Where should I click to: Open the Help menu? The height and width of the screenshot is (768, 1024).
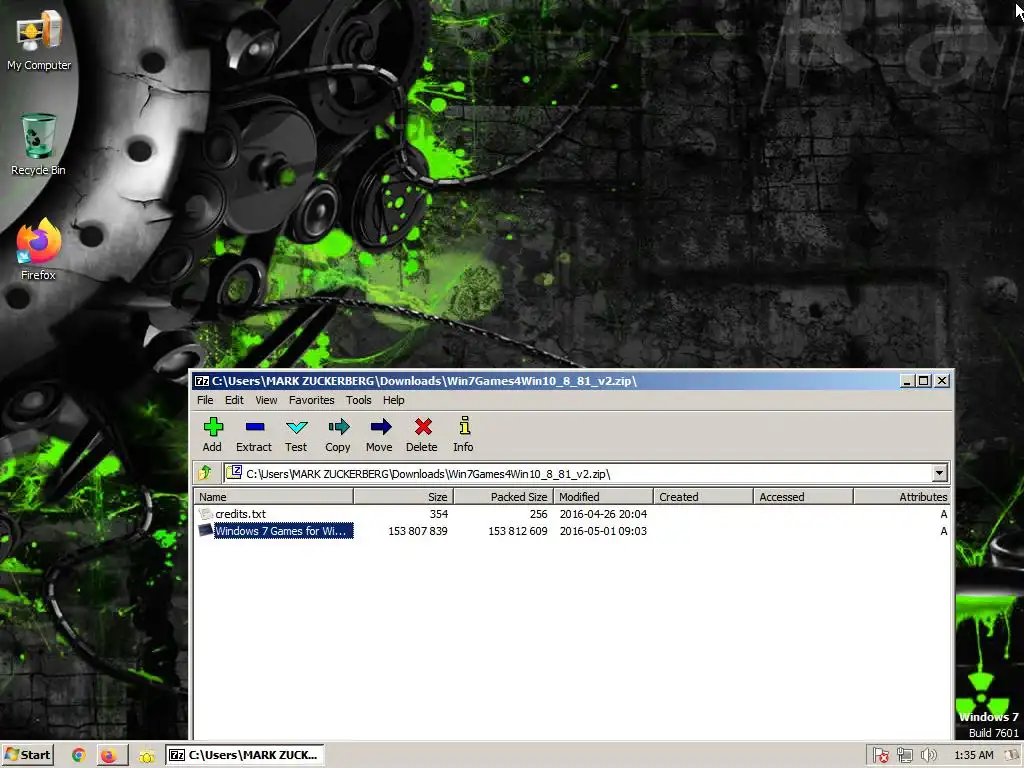(393, 400)
